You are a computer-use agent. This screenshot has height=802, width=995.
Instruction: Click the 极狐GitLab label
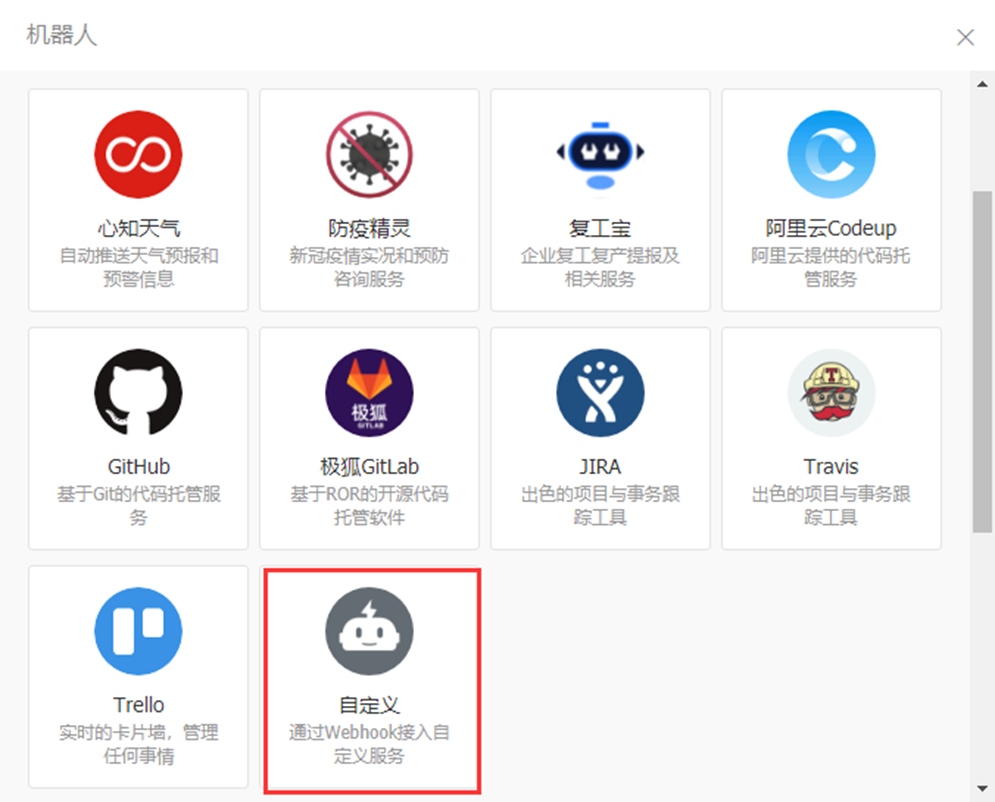click(x=369, y=466)
